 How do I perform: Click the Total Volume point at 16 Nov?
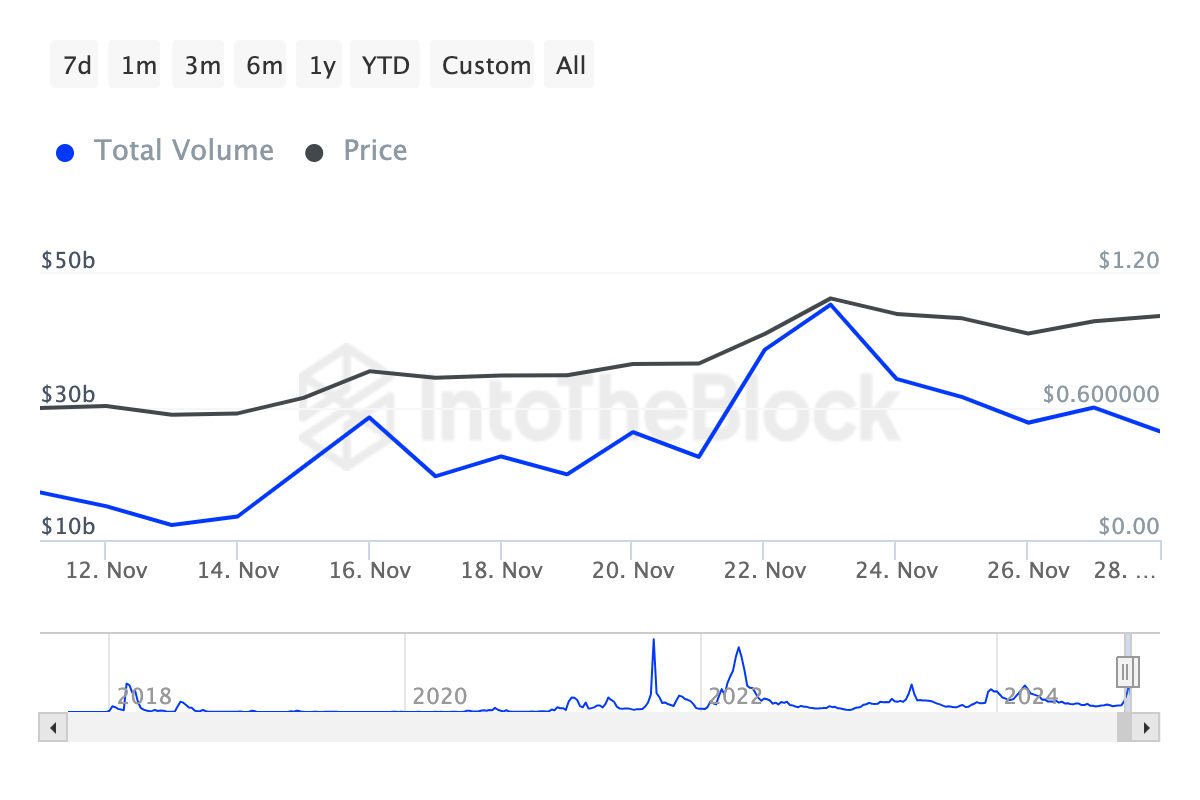point(369,417)
